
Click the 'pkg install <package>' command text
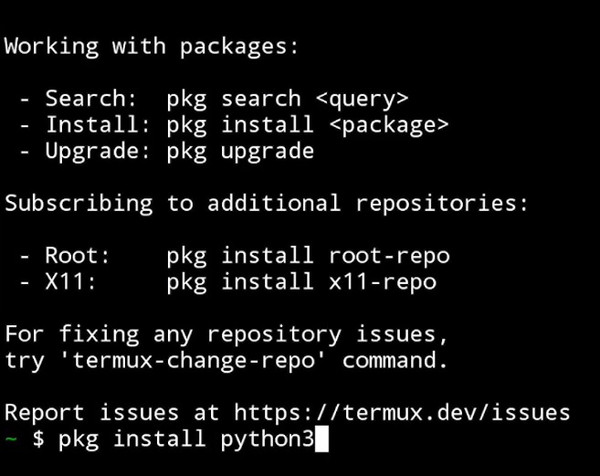click(307, 125)
